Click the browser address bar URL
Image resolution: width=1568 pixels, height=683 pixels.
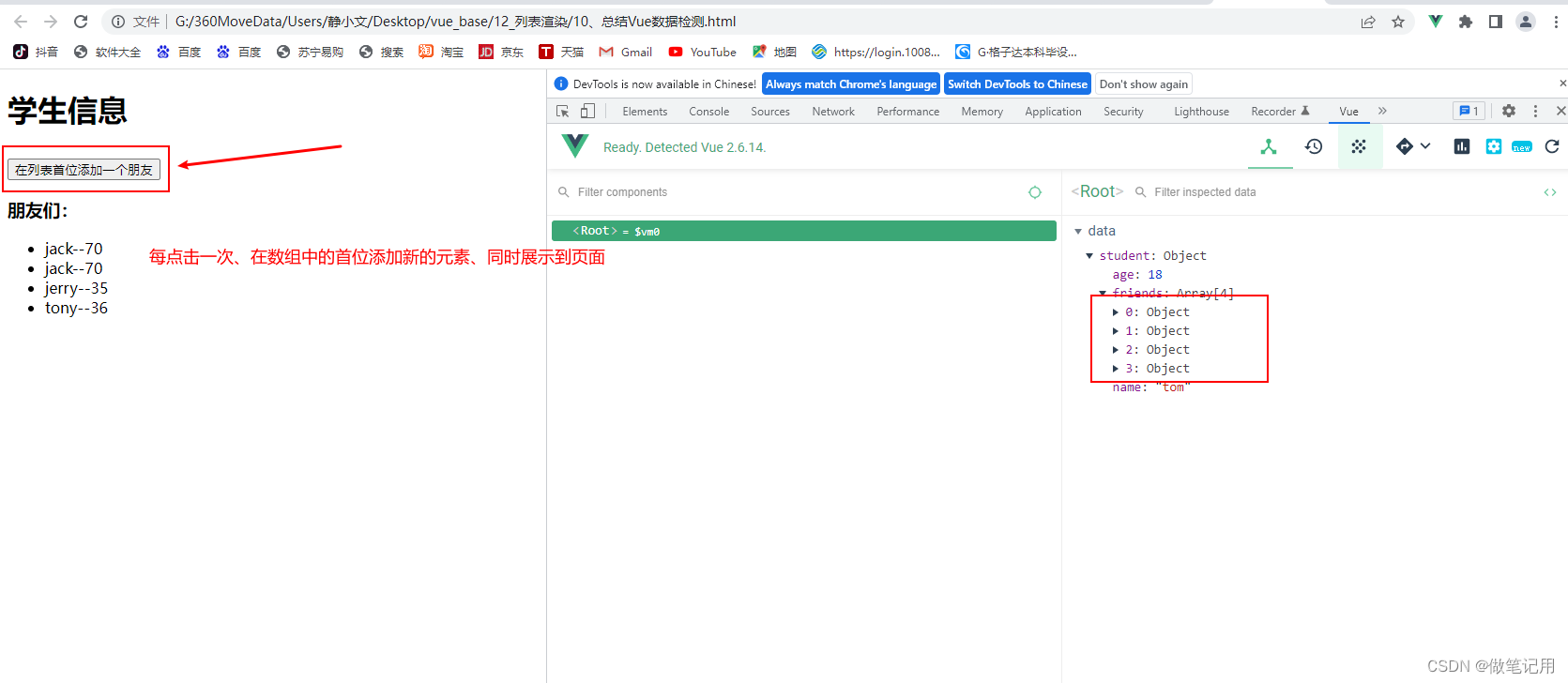(x=455, y=22)
